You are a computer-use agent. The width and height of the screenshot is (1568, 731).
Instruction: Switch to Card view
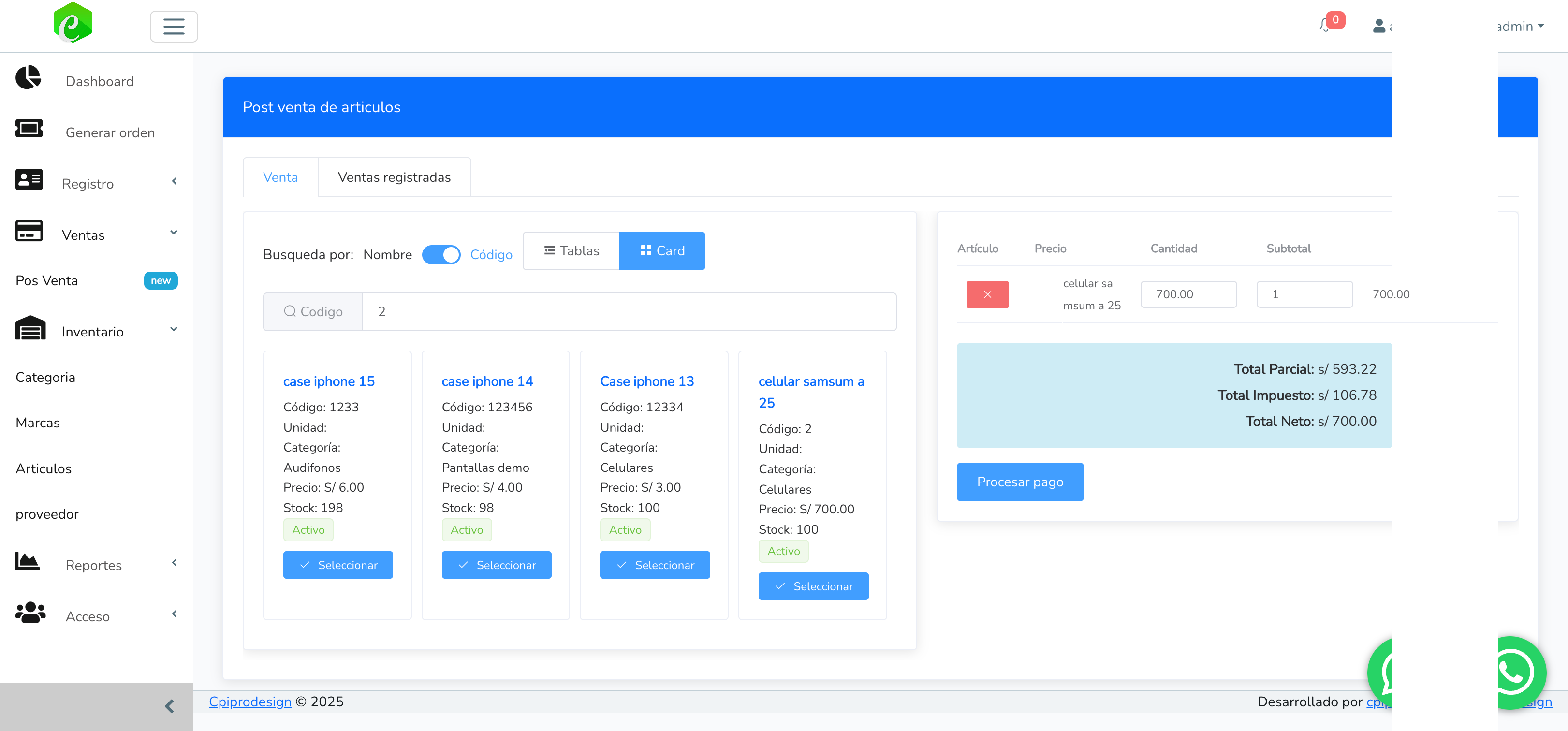click(661, 251)
